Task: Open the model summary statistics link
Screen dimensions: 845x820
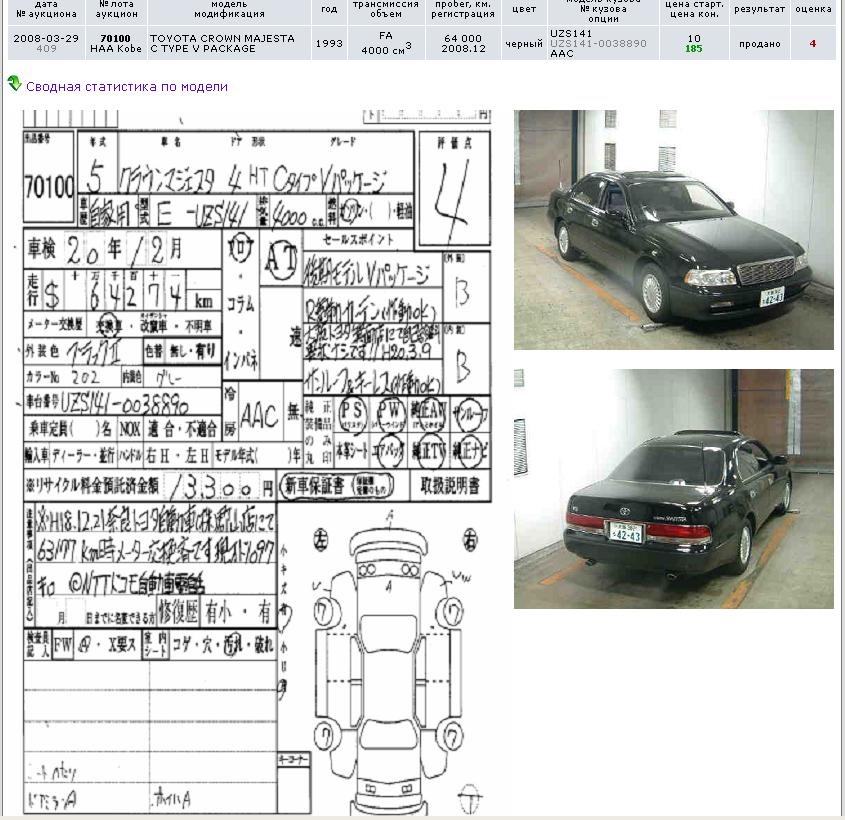Action: point(127,87)
